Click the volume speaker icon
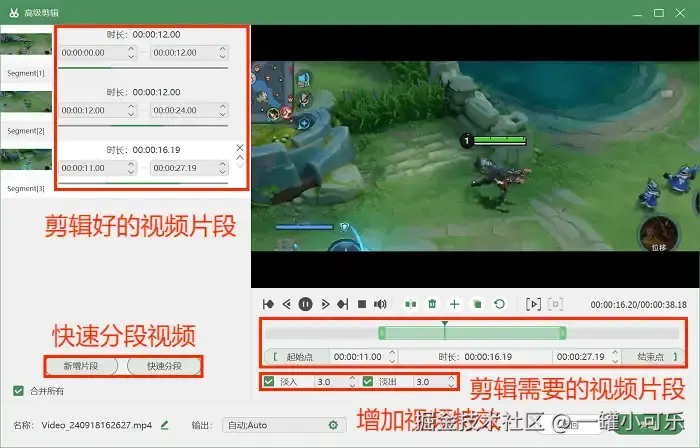Image resolution: width=700 pixels, height=448 pixels. point(380,304)
